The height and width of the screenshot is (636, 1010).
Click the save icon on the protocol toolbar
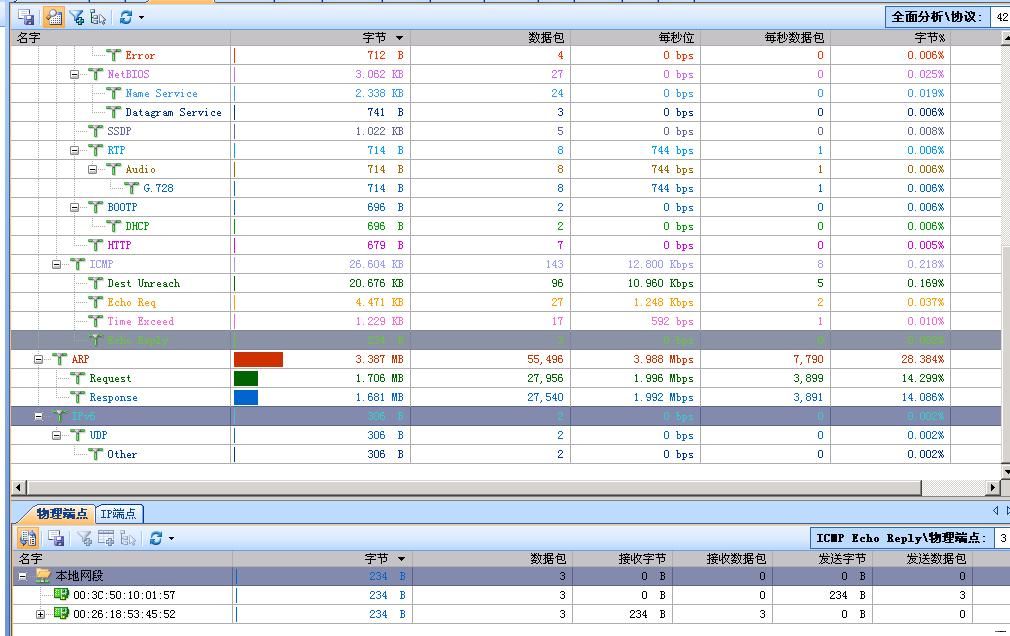27,17
